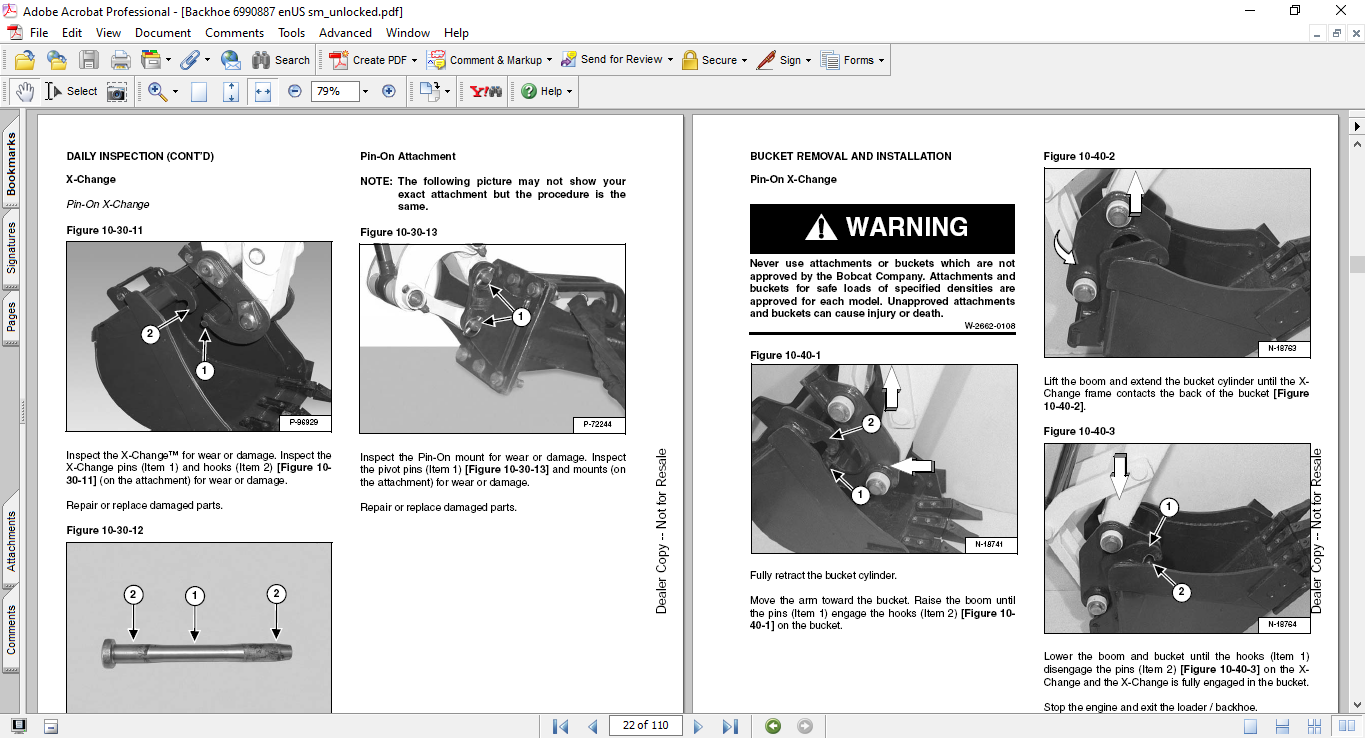Click the green Previous View button

pos(773,726)
